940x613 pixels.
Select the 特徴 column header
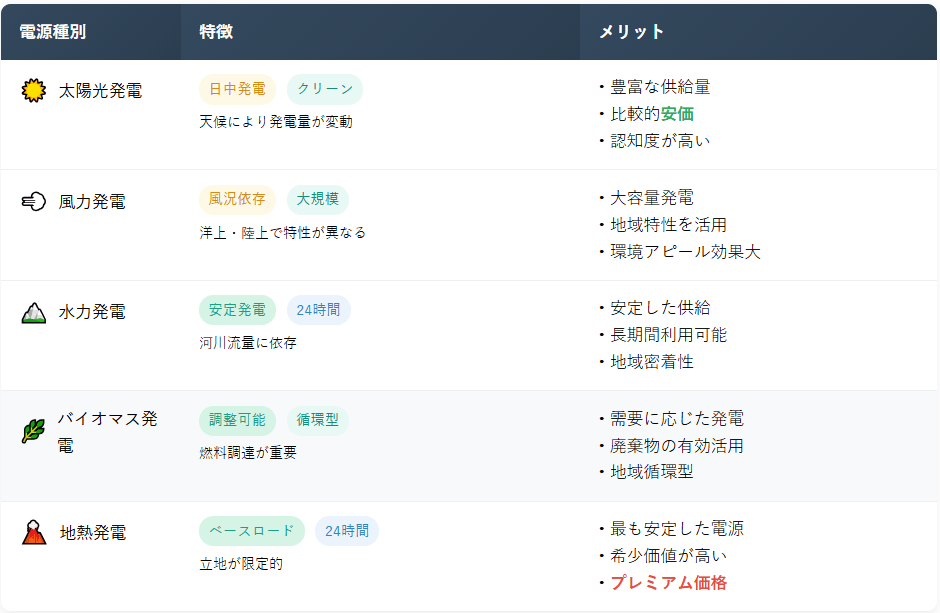pyautogui.click(x=216, y=32)
